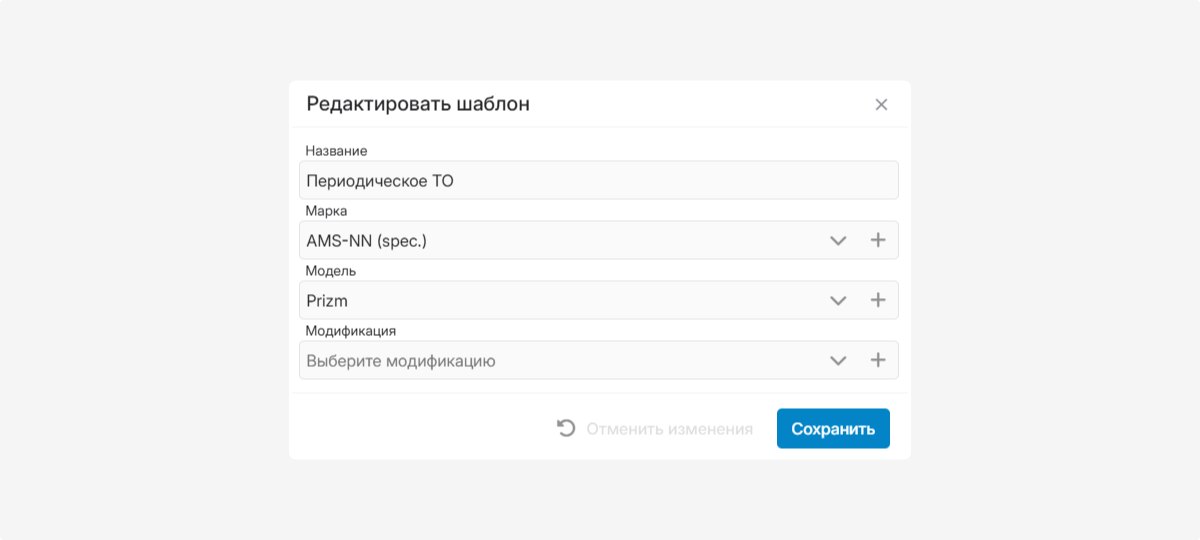Click the gray backdrop outside the dialog
The width and height of the screenshot is (1200, 540).
(140, 270)
